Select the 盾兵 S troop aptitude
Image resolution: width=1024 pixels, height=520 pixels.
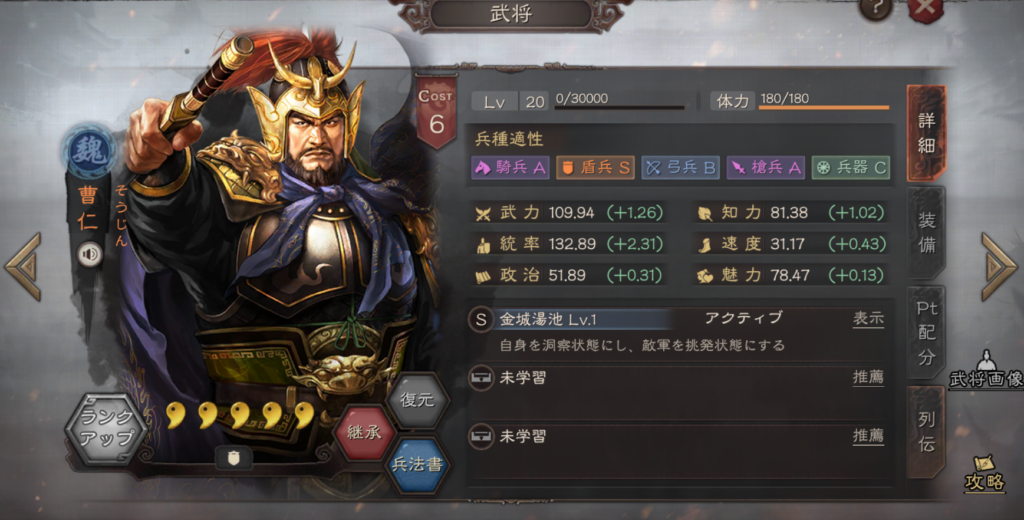[595, 168]
